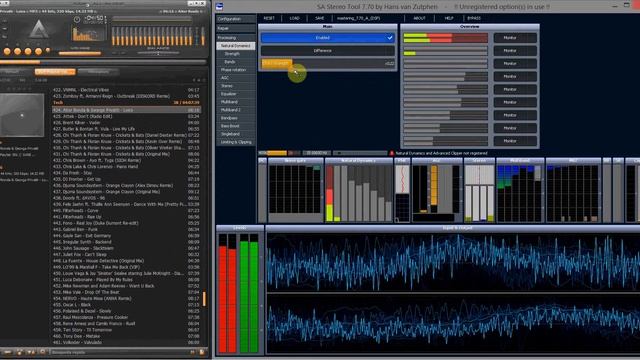
Task: Switch to the highlighted orange playlist tab
Action: point(55,72)
